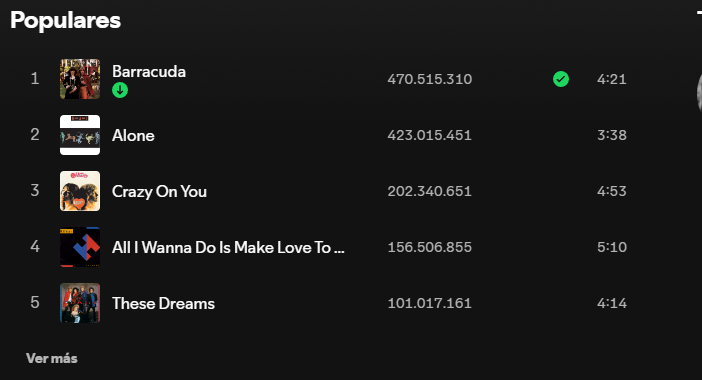Select the Crazy On You album artwork

tap(80, 191)
